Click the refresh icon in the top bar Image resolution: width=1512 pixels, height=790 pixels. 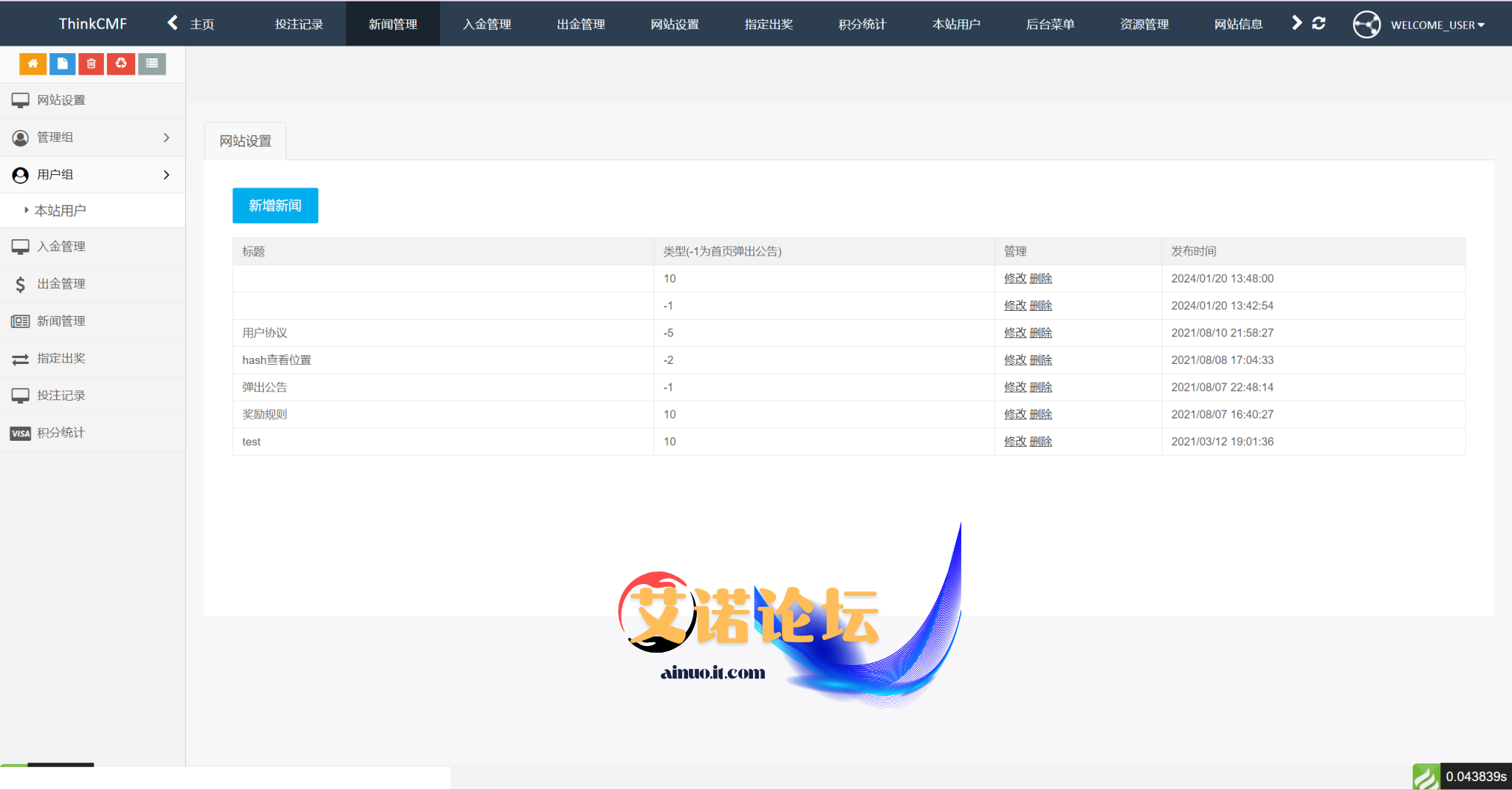[x=1319, y=24]
